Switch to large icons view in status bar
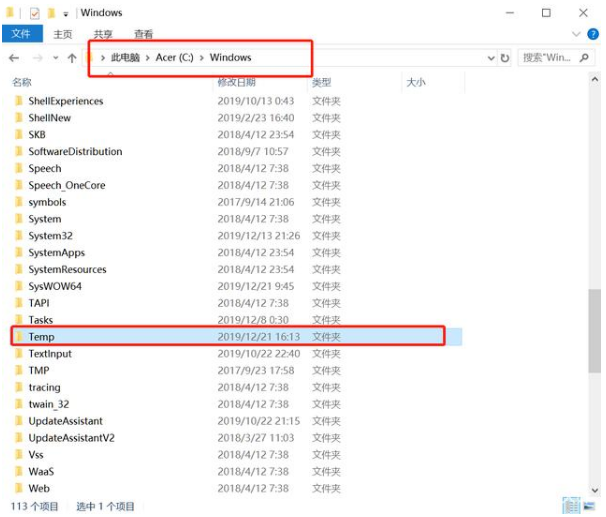The height and width of the screenshot is (517, 606). pos(588,506)
